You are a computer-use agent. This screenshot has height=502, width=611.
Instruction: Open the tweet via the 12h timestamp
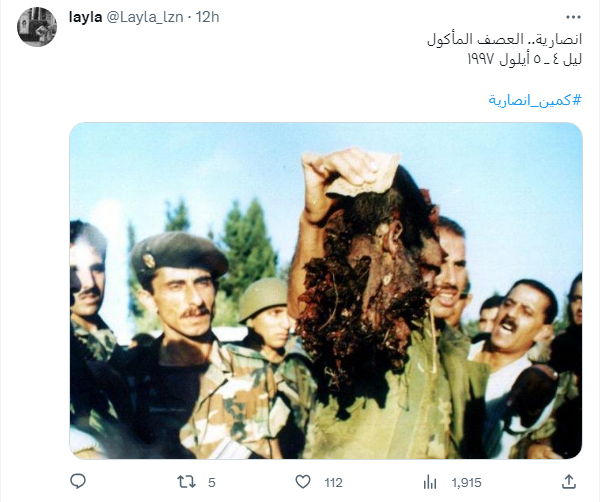tap(207, 17)
